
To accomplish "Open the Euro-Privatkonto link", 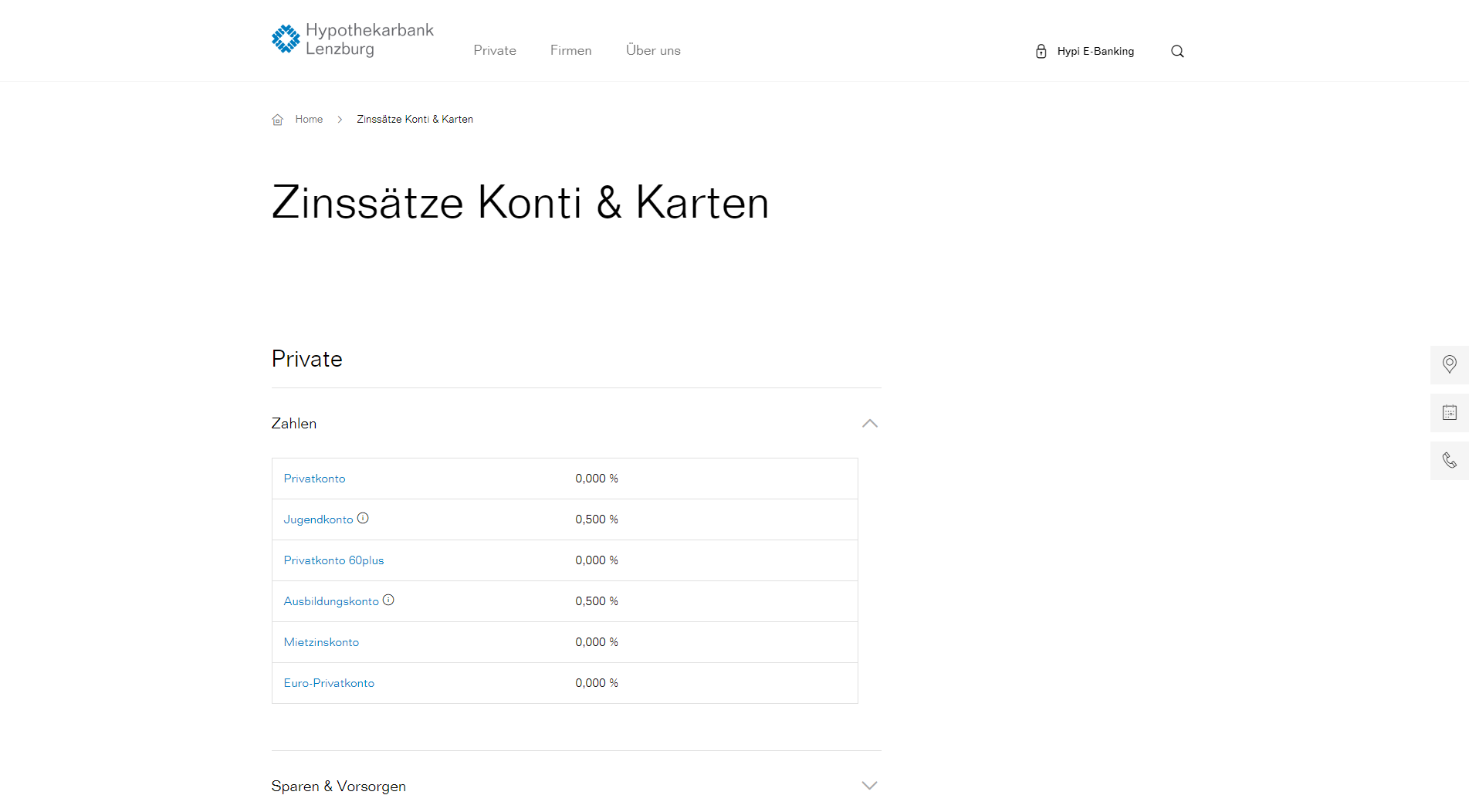I will [x=329, y=683].
